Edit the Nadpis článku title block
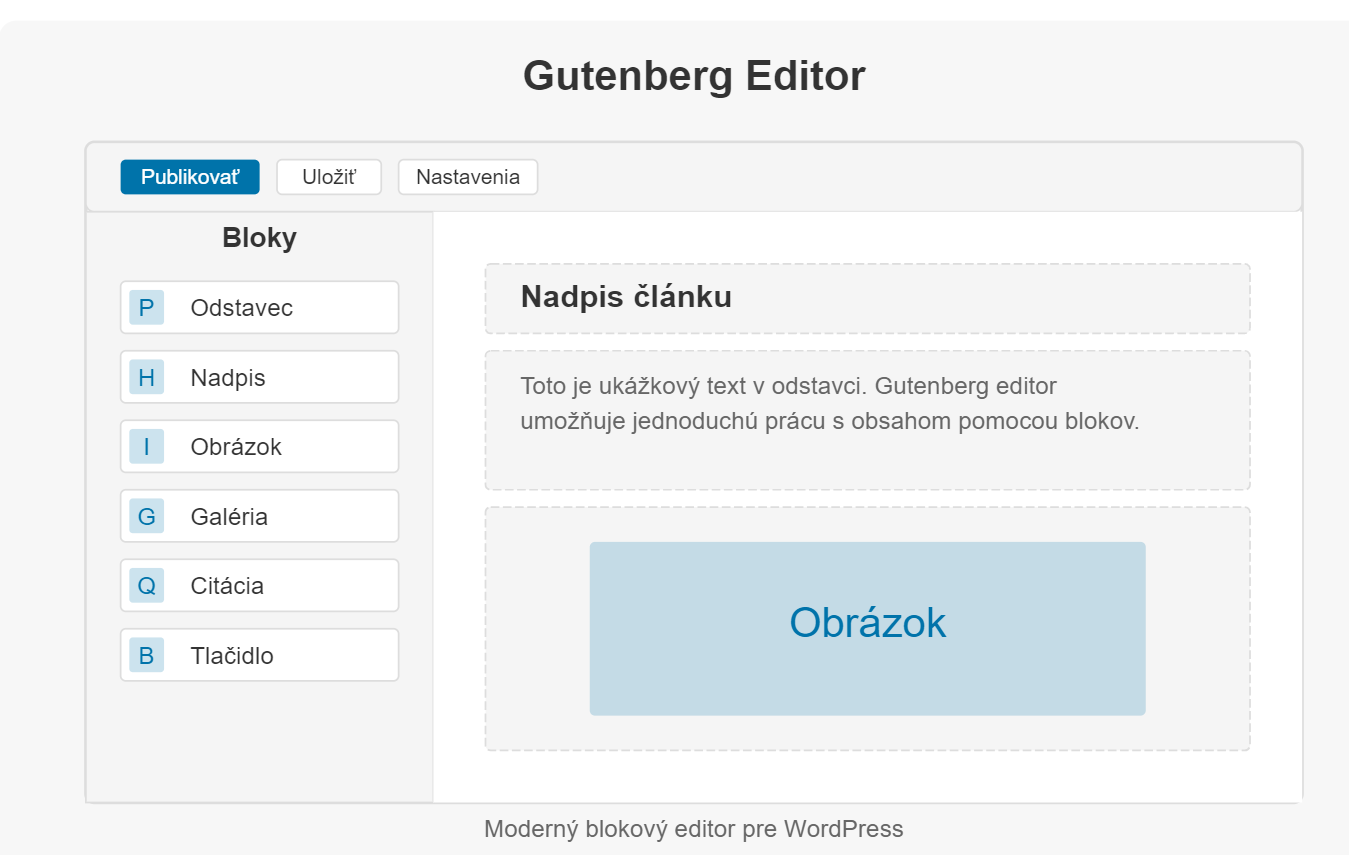This screenshot has height=855, width=1349. pos(868,298)
